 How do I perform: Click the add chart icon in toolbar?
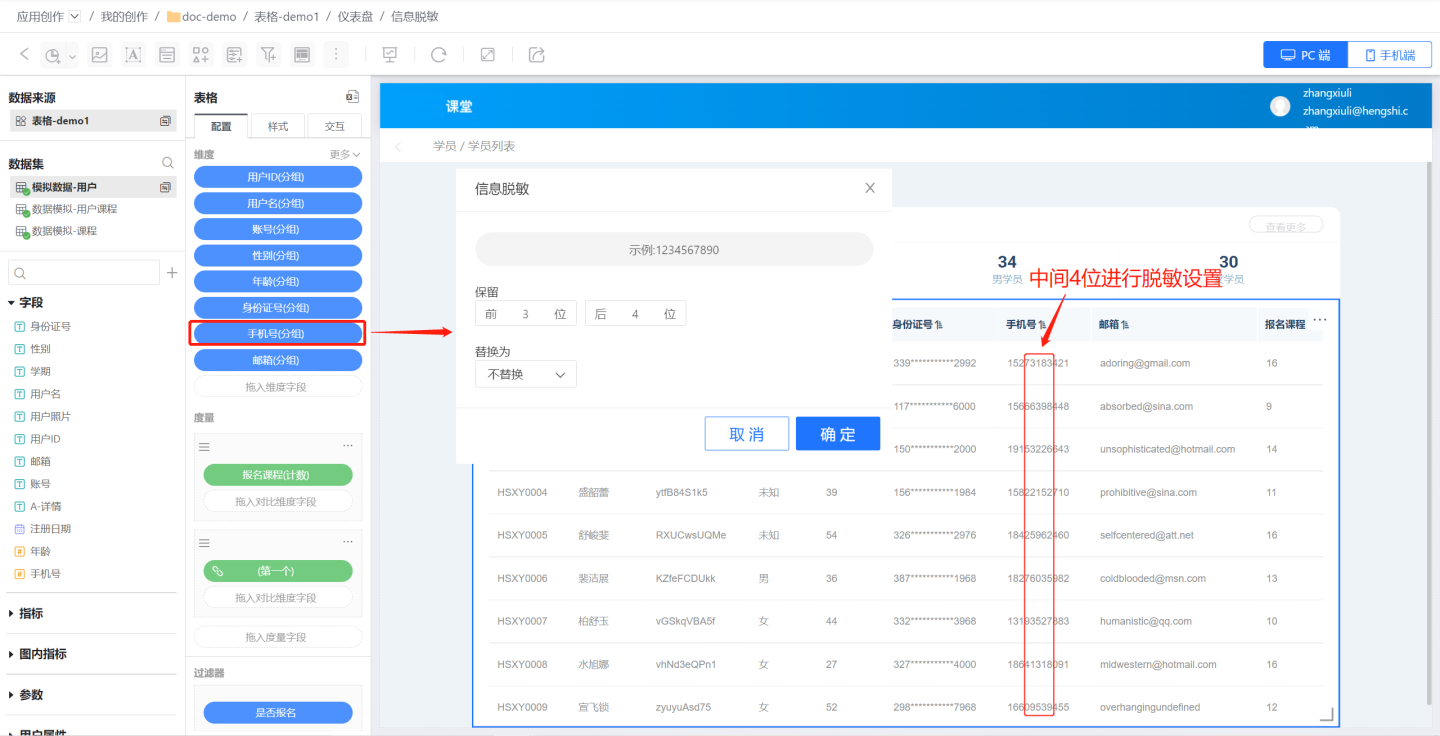[54, 55]
